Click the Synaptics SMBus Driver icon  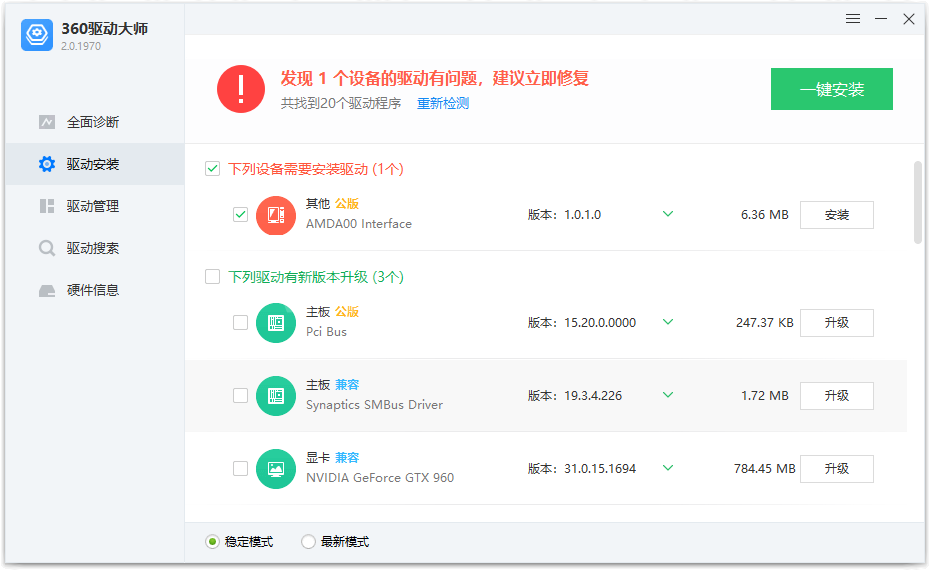(x=276, y=396)
